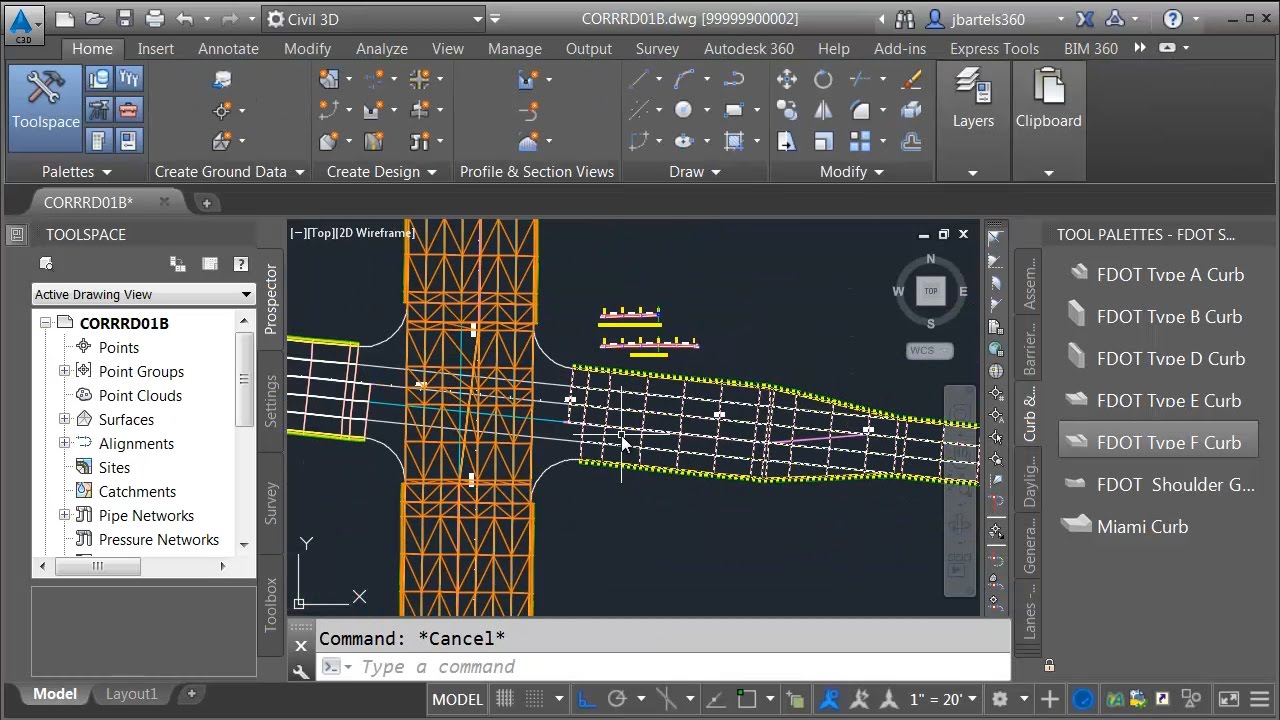Viewport: 1280px width, 720px height.
Task: Open the Clipboard panel button
Action: 1048,100
